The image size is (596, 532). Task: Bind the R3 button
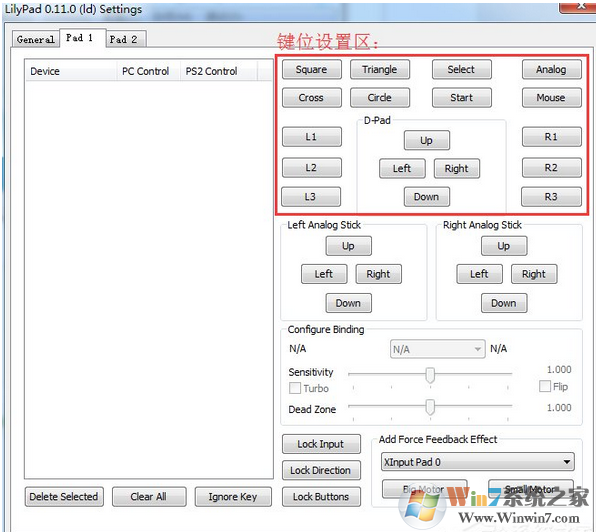551,196
